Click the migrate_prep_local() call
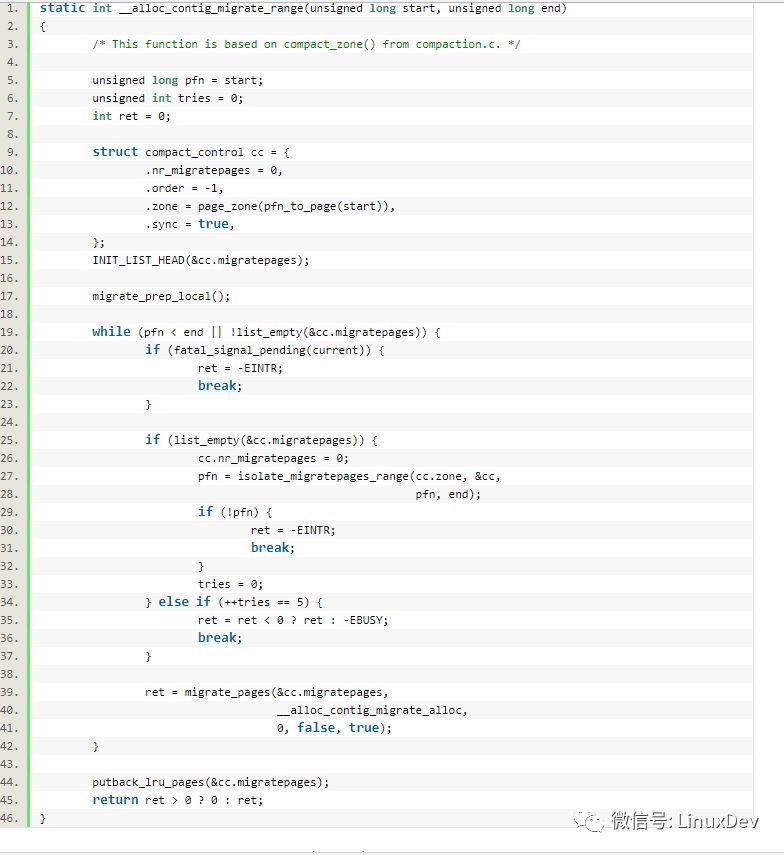The image size is (784, 855). click(161, 296)
